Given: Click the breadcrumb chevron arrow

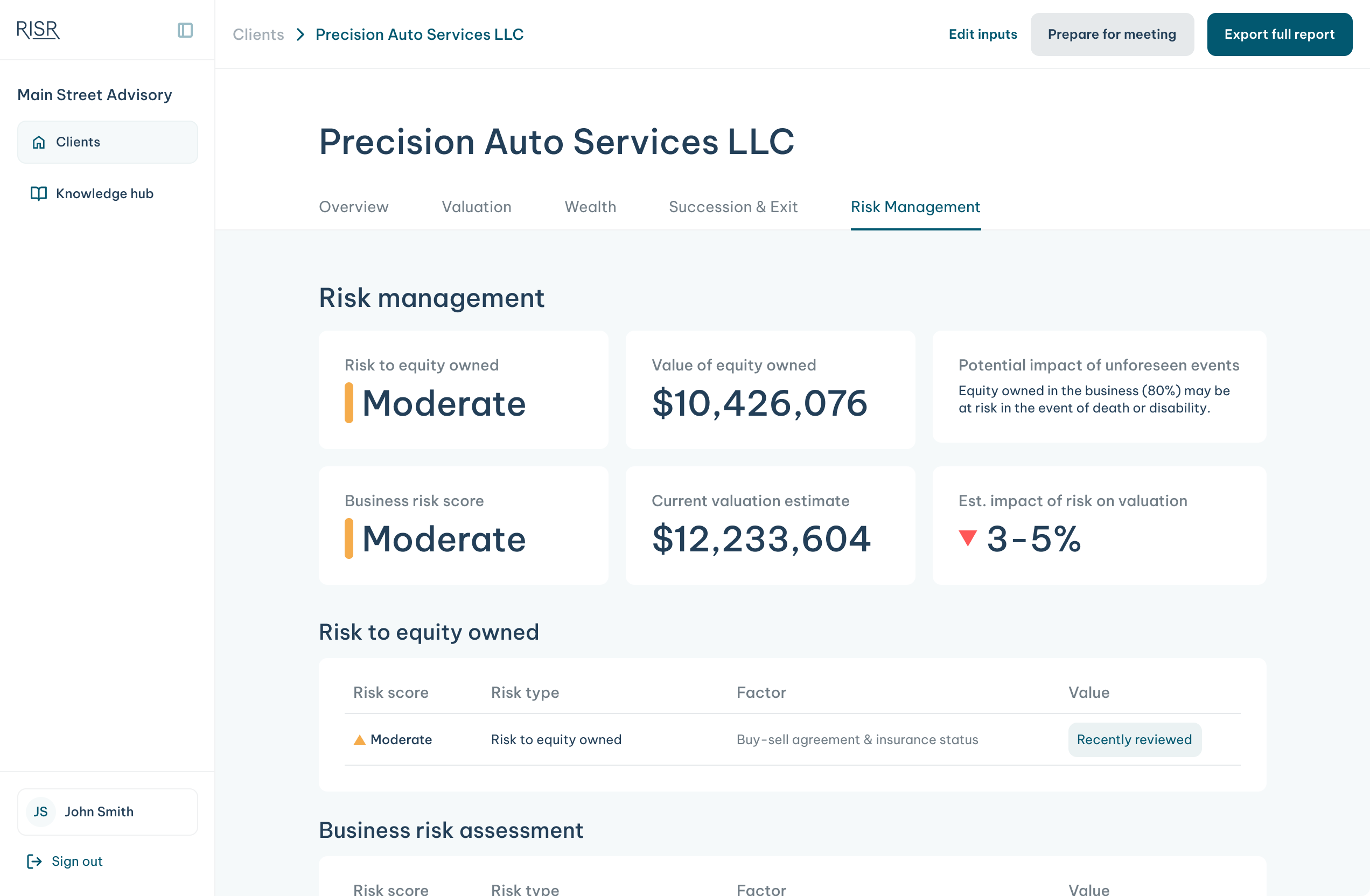Looking at the screenshot, I should coord(300,34).
